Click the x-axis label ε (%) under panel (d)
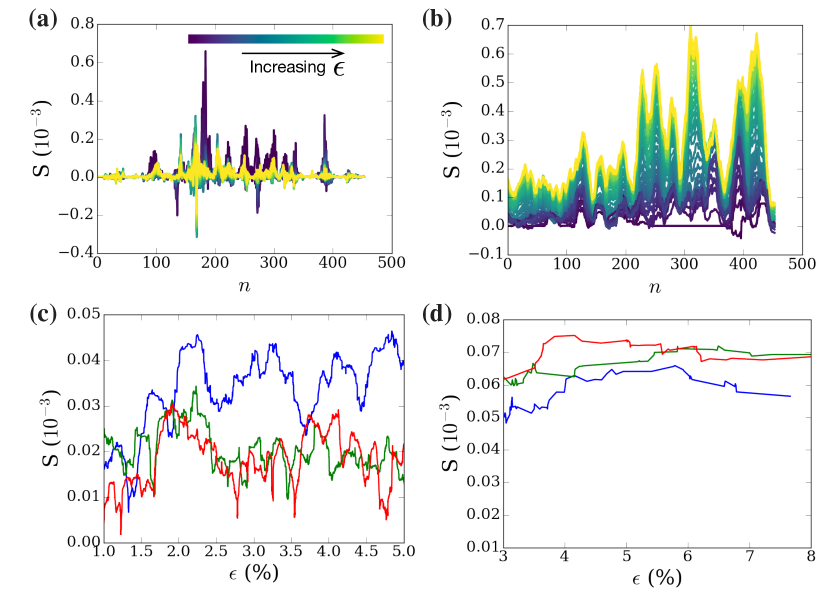Screen dimensions: 830x602 (x=657, y=578)
